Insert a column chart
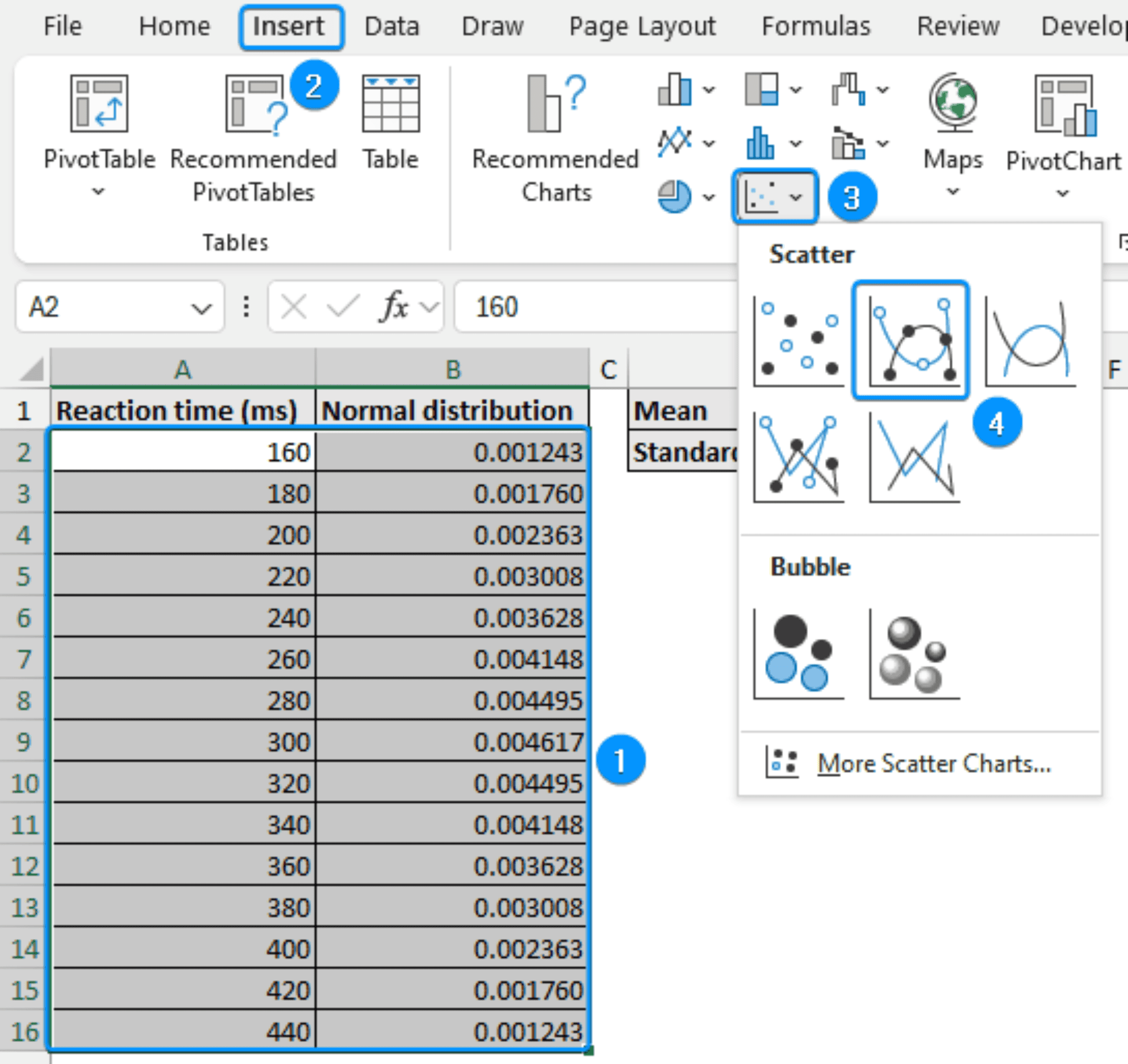 (675, 90)
